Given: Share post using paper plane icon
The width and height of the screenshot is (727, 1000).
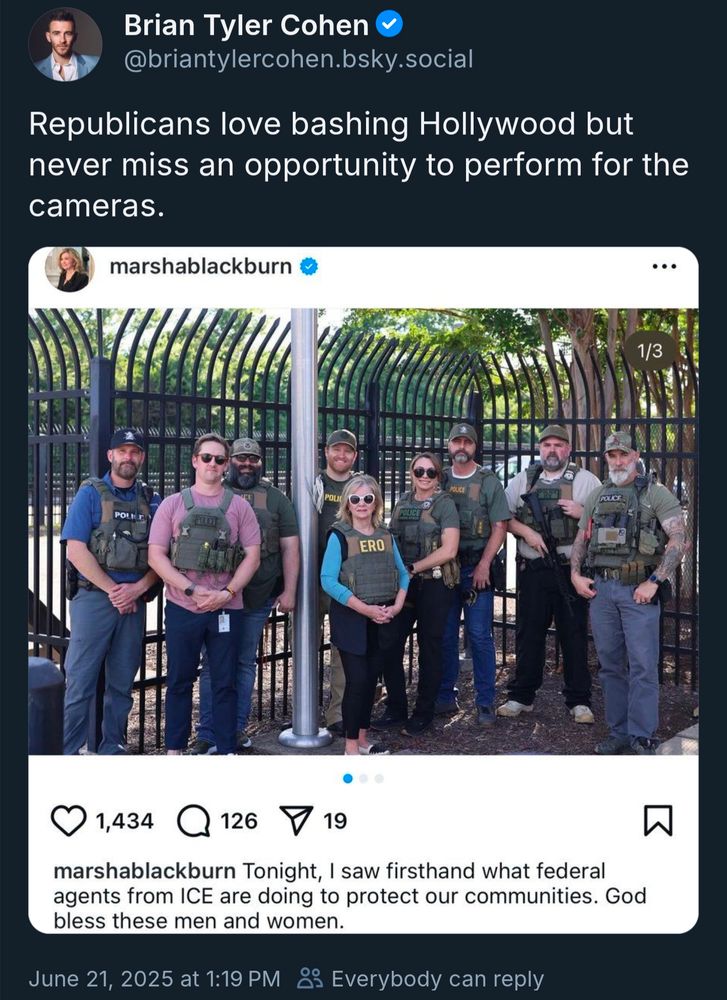Looking at the screenshot, I should (297, 820).
